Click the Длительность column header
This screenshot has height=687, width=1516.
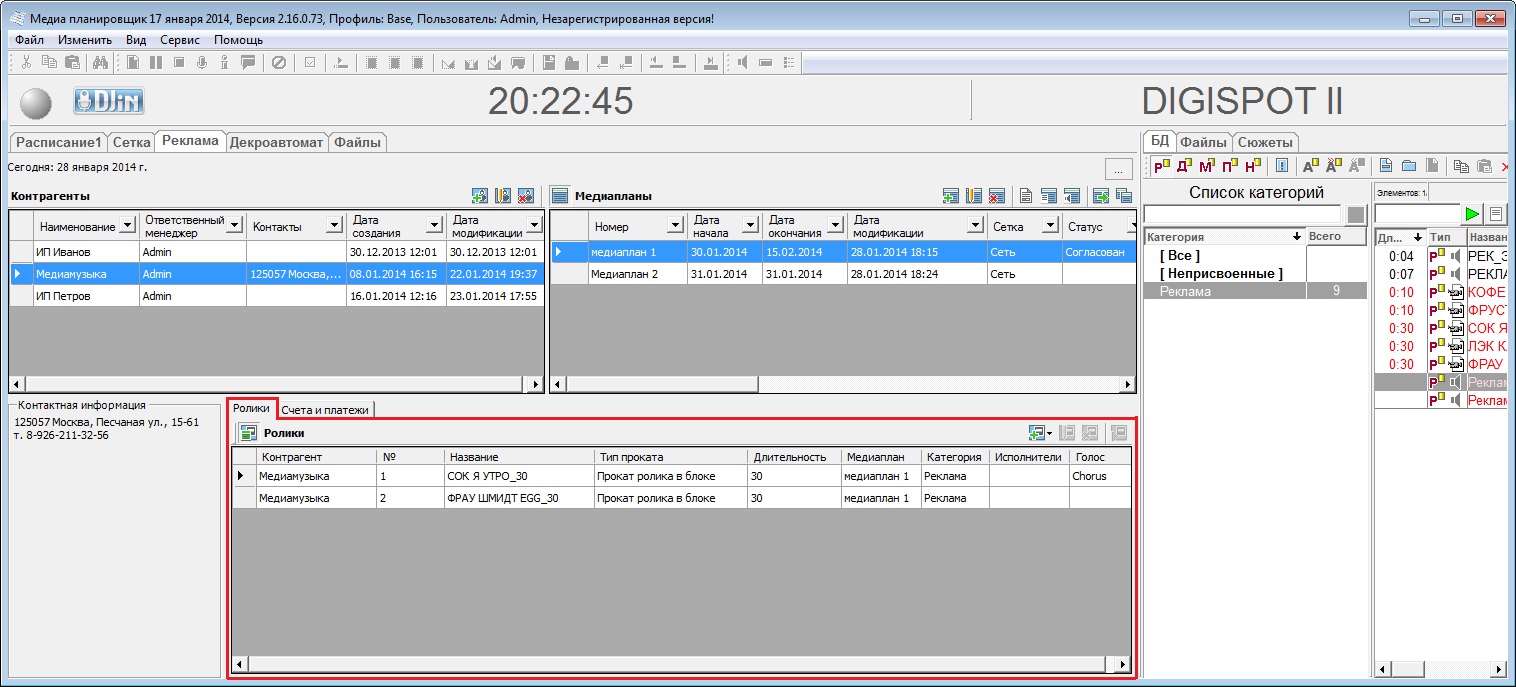click(794, 457)
